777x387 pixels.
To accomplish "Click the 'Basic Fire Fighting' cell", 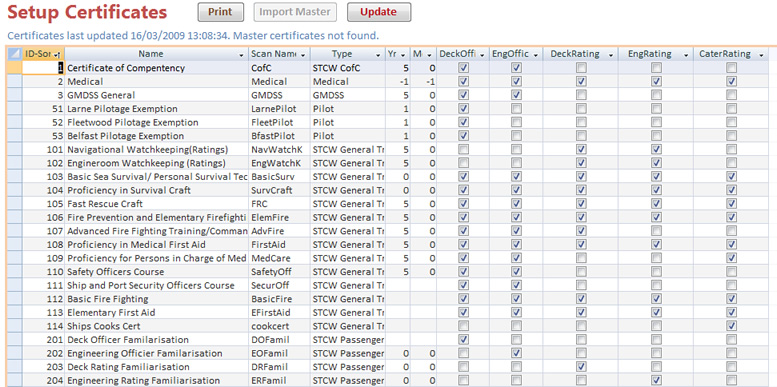I will [156, 299].
